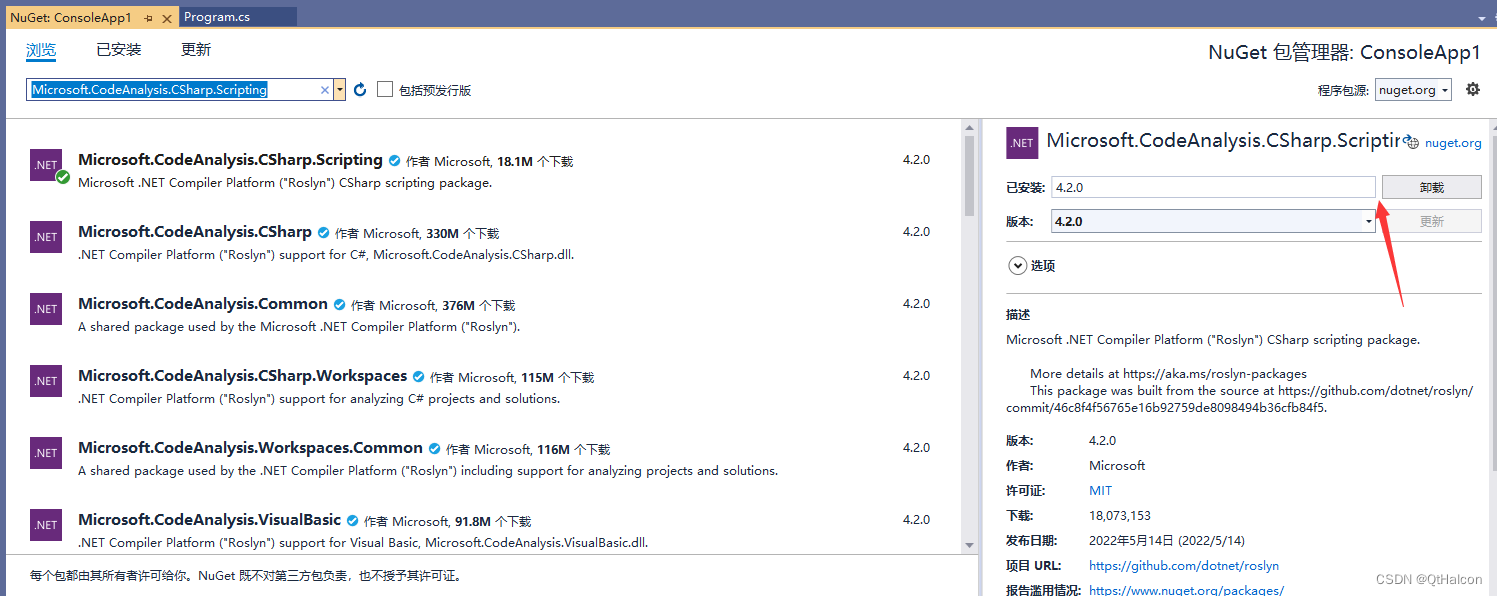Viewport: 1497px width, 596px height.
Task: Click the 更新 (Update) button in details
Action: coord(1431,221)
